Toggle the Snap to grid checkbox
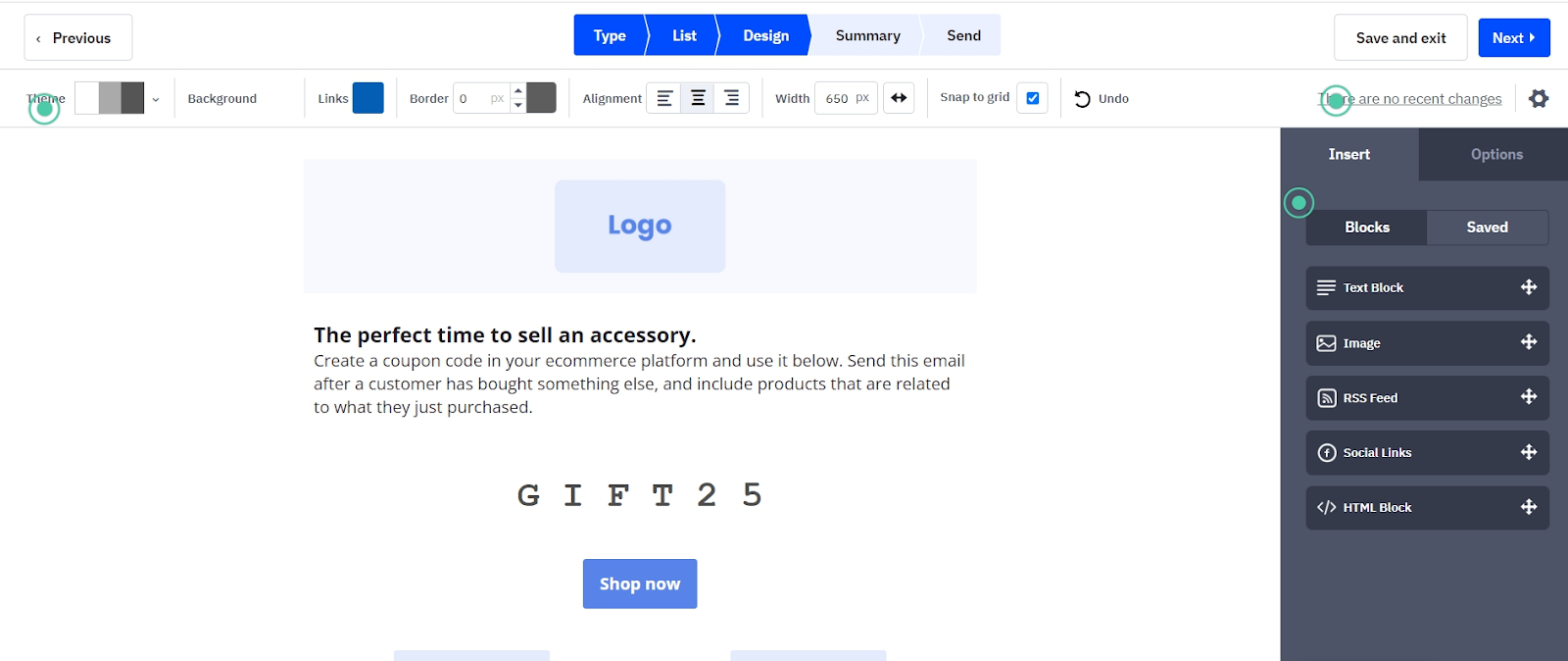Screen dimensions: 1568x661 pos(1032,98)
